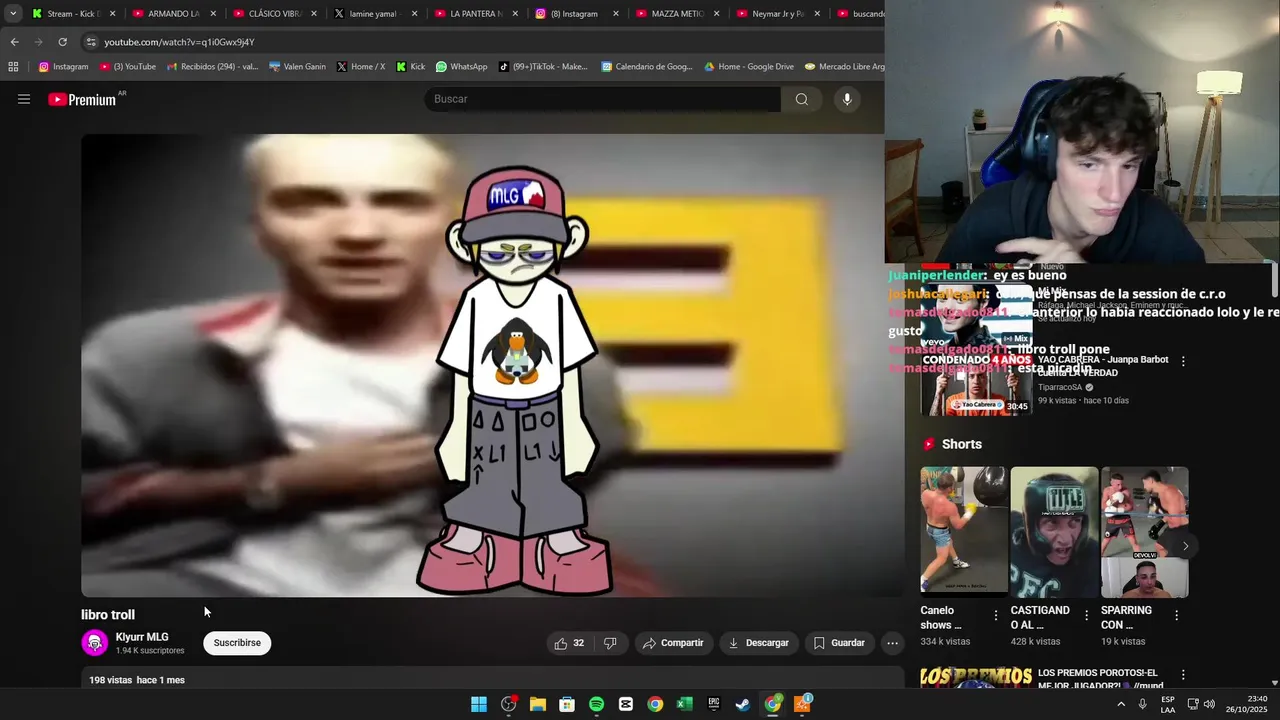Expand the video description box
The image size is (1280, 720).
492,680
